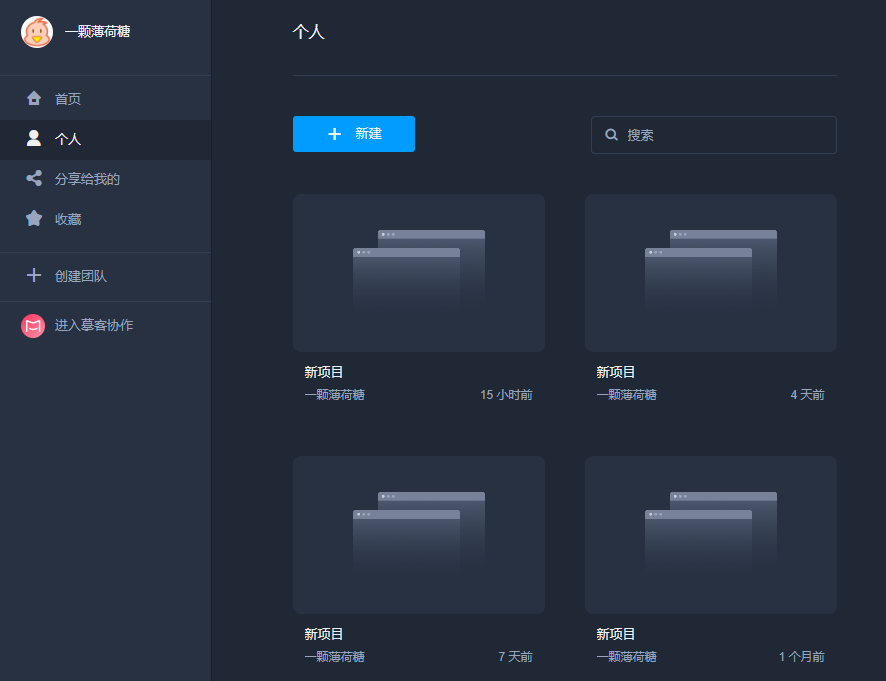Click author 一颗薄荷糖 under 1 个月前 project
886x681 pixels.
627,657
